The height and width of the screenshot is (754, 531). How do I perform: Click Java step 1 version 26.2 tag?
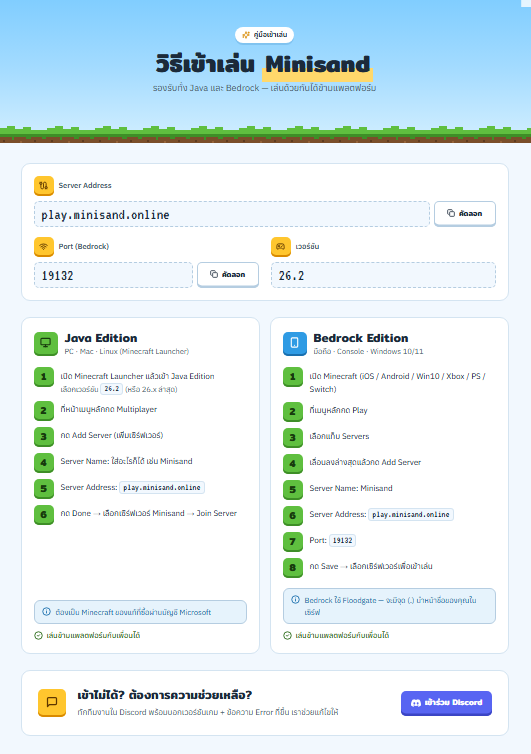tap(112, 389)
